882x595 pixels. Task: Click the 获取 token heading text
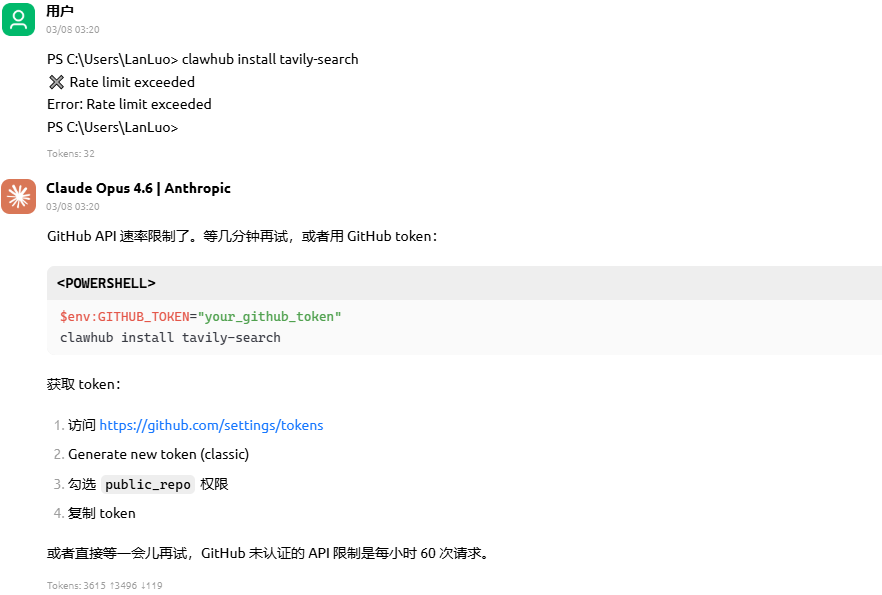[83, 384]
